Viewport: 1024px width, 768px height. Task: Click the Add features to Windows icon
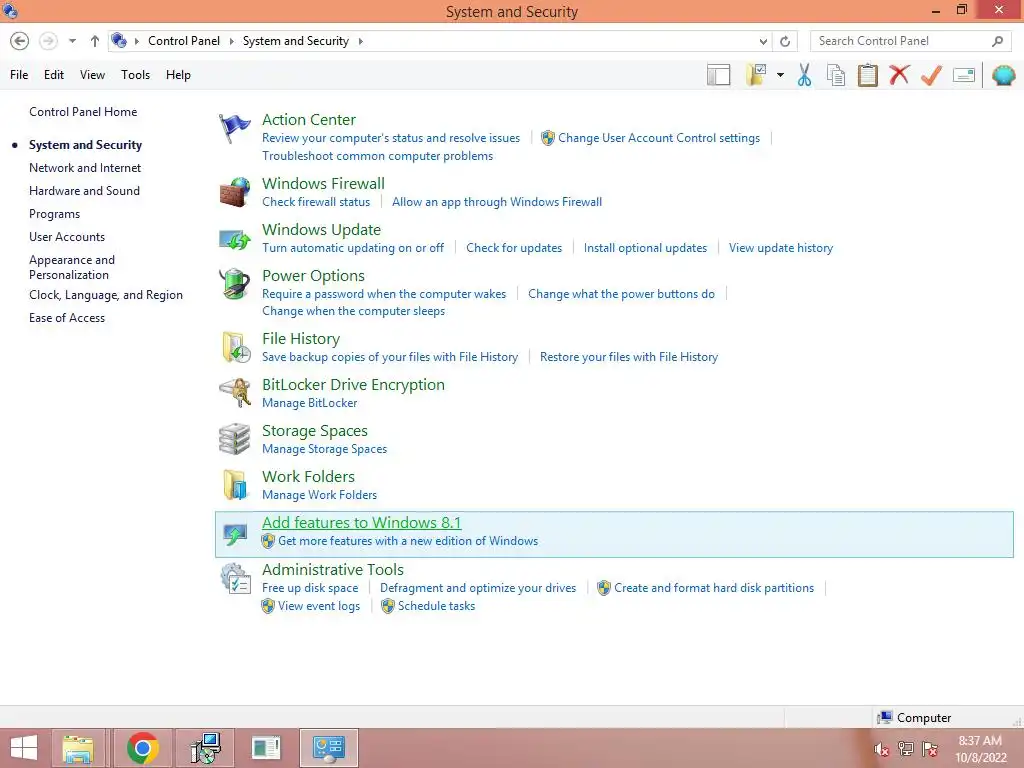234,534
